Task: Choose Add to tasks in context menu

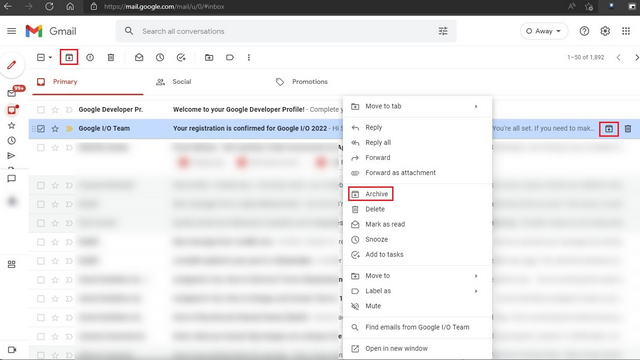Action: (x=418, y=255)
